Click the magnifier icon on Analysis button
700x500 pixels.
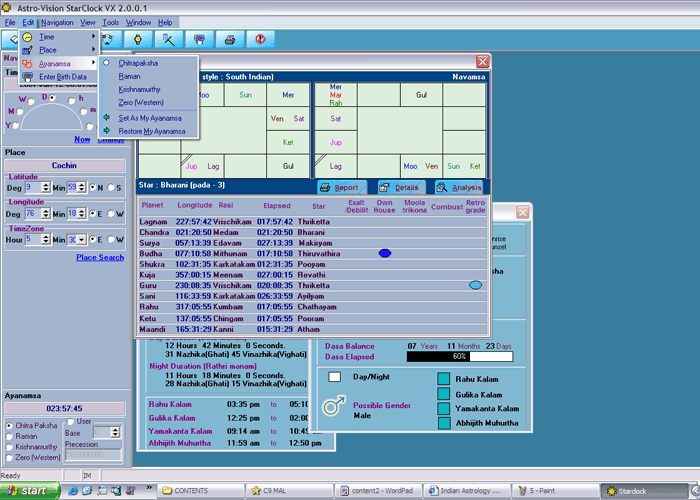[442, 188]
